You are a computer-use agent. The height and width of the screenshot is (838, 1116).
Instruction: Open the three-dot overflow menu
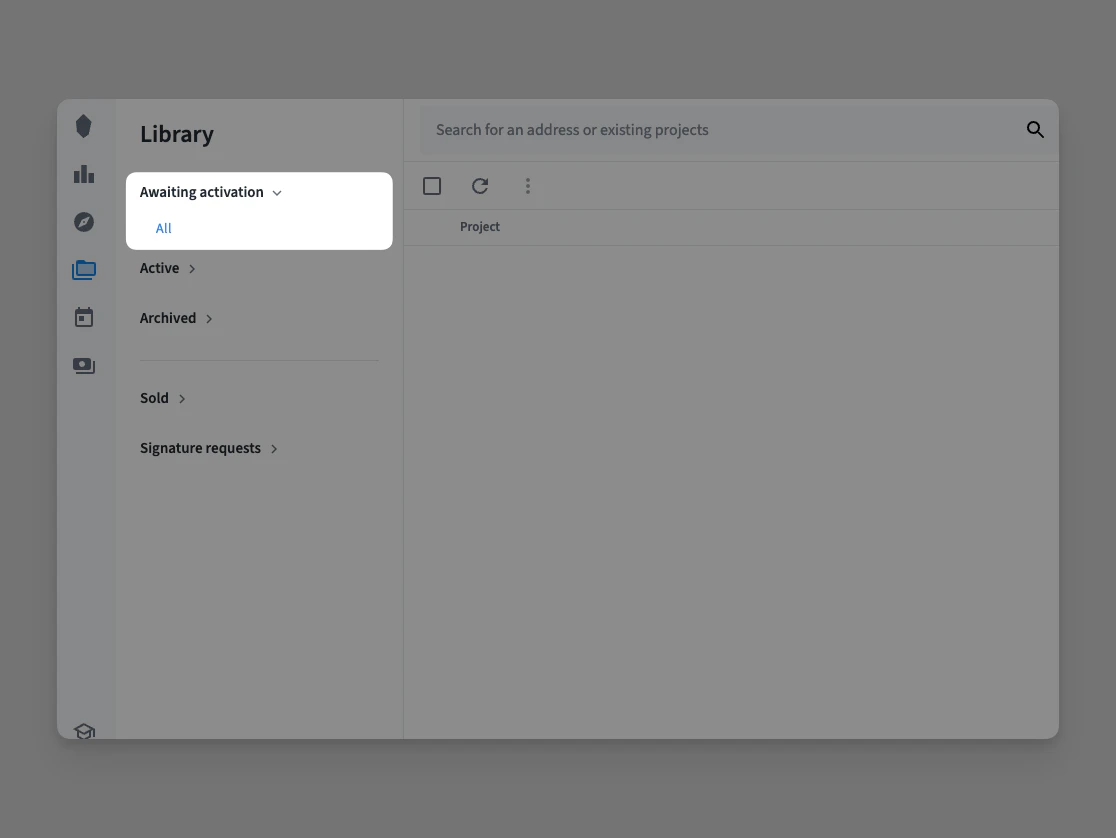(528, 185)
